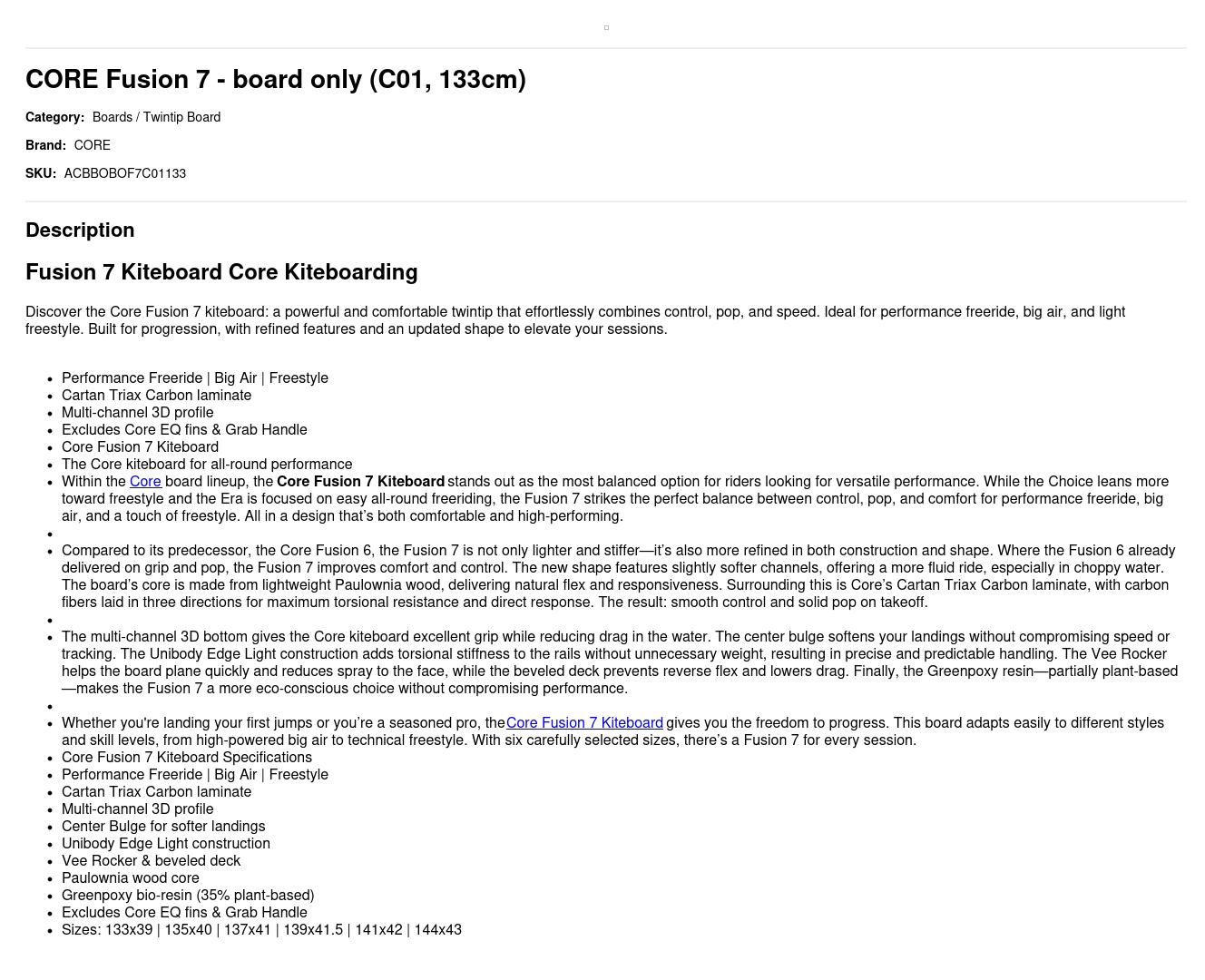Click 'Paulownia wood core' bullet item
The image size is (1205, 980).
[x=131, y=878]
